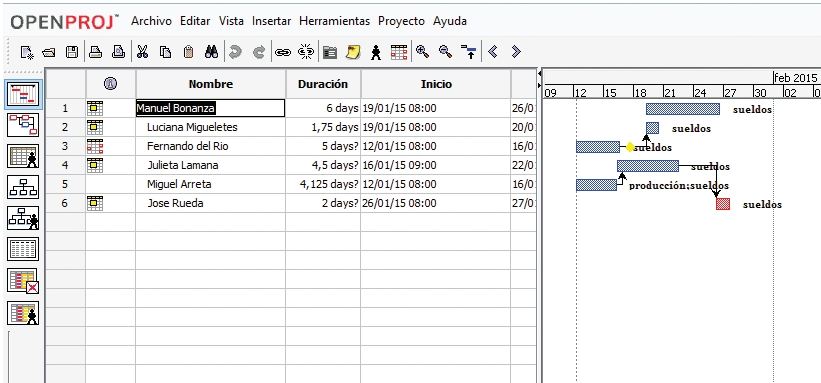821x383 pixels.
Task: Click the Assign resources person icon
Action: click(x=376, y=52)
